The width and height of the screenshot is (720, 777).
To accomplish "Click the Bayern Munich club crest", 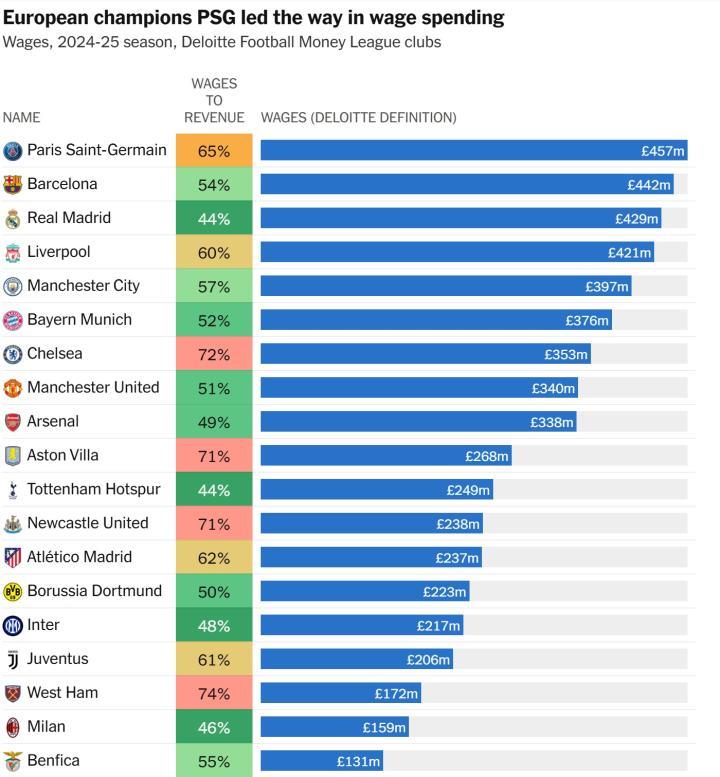I will tap(12, 320).
